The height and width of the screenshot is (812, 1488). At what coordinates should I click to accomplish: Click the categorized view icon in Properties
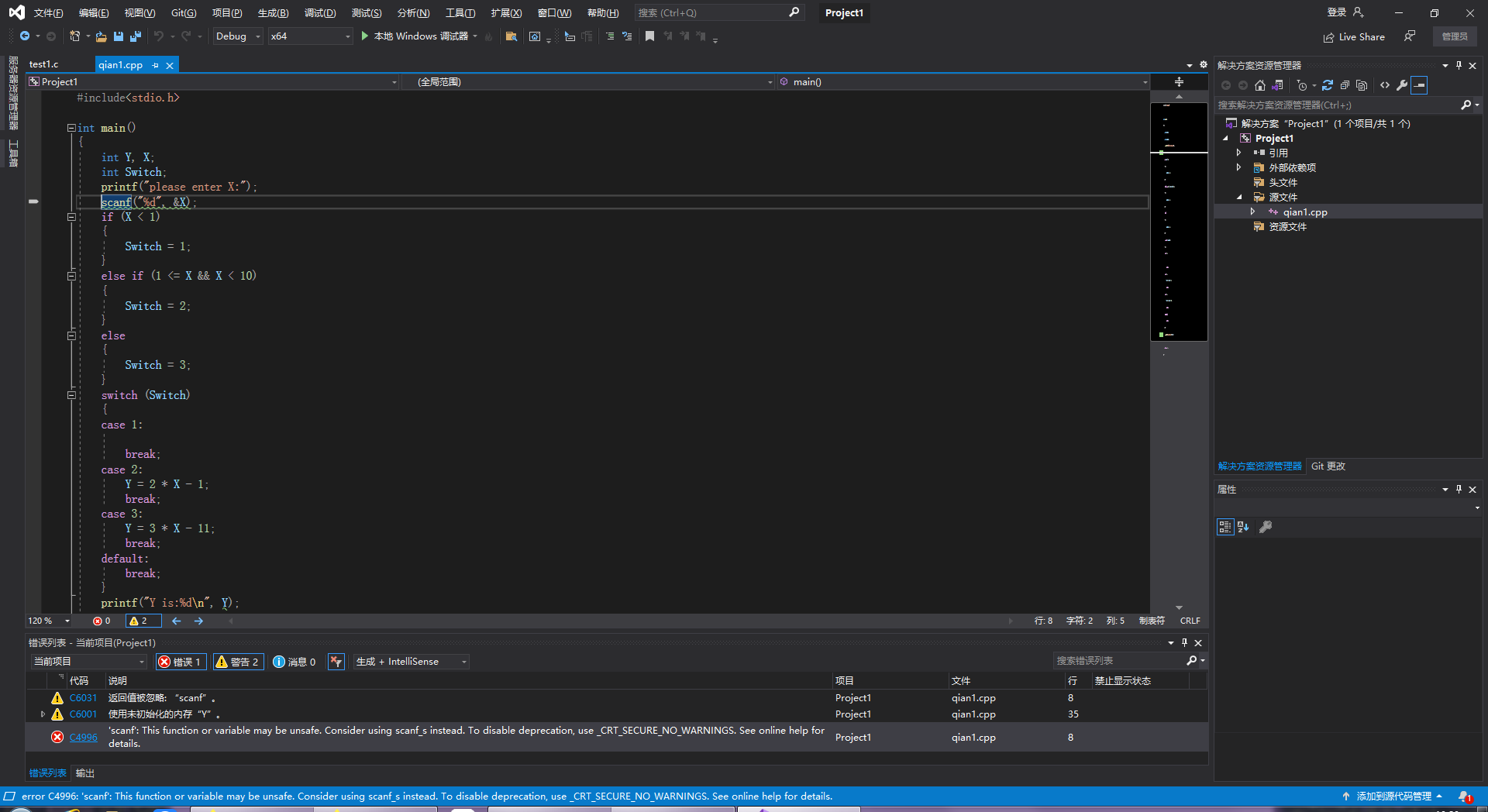1225,527
